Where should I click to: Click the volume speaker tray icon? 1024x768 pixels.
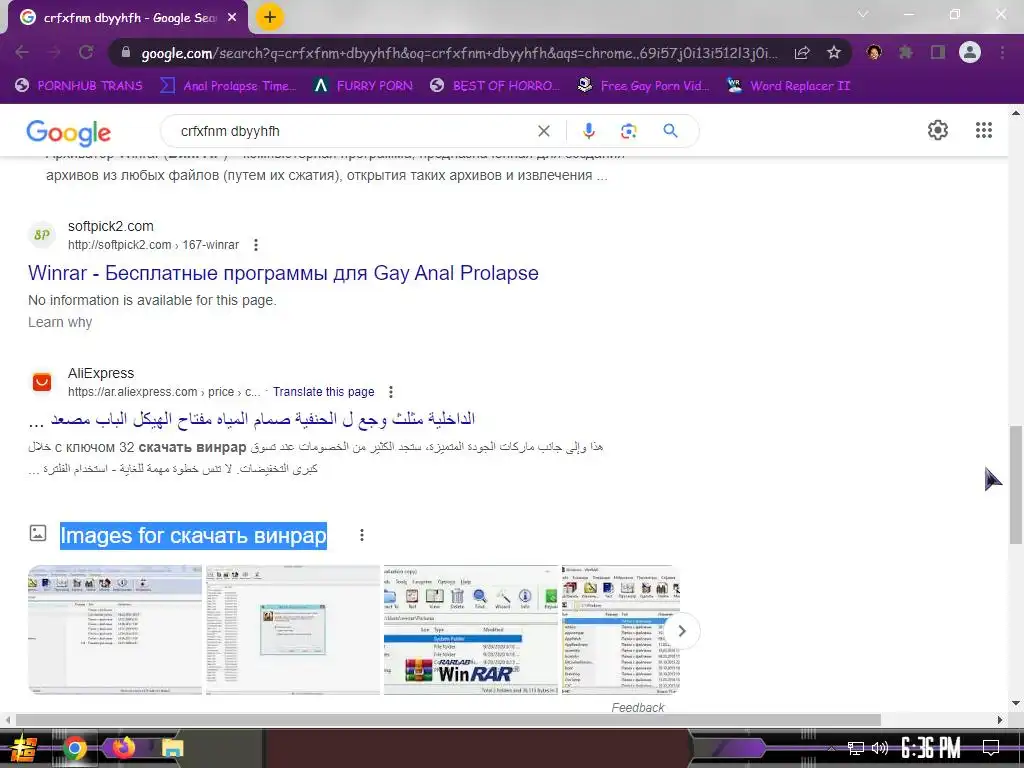coord(880,748)
